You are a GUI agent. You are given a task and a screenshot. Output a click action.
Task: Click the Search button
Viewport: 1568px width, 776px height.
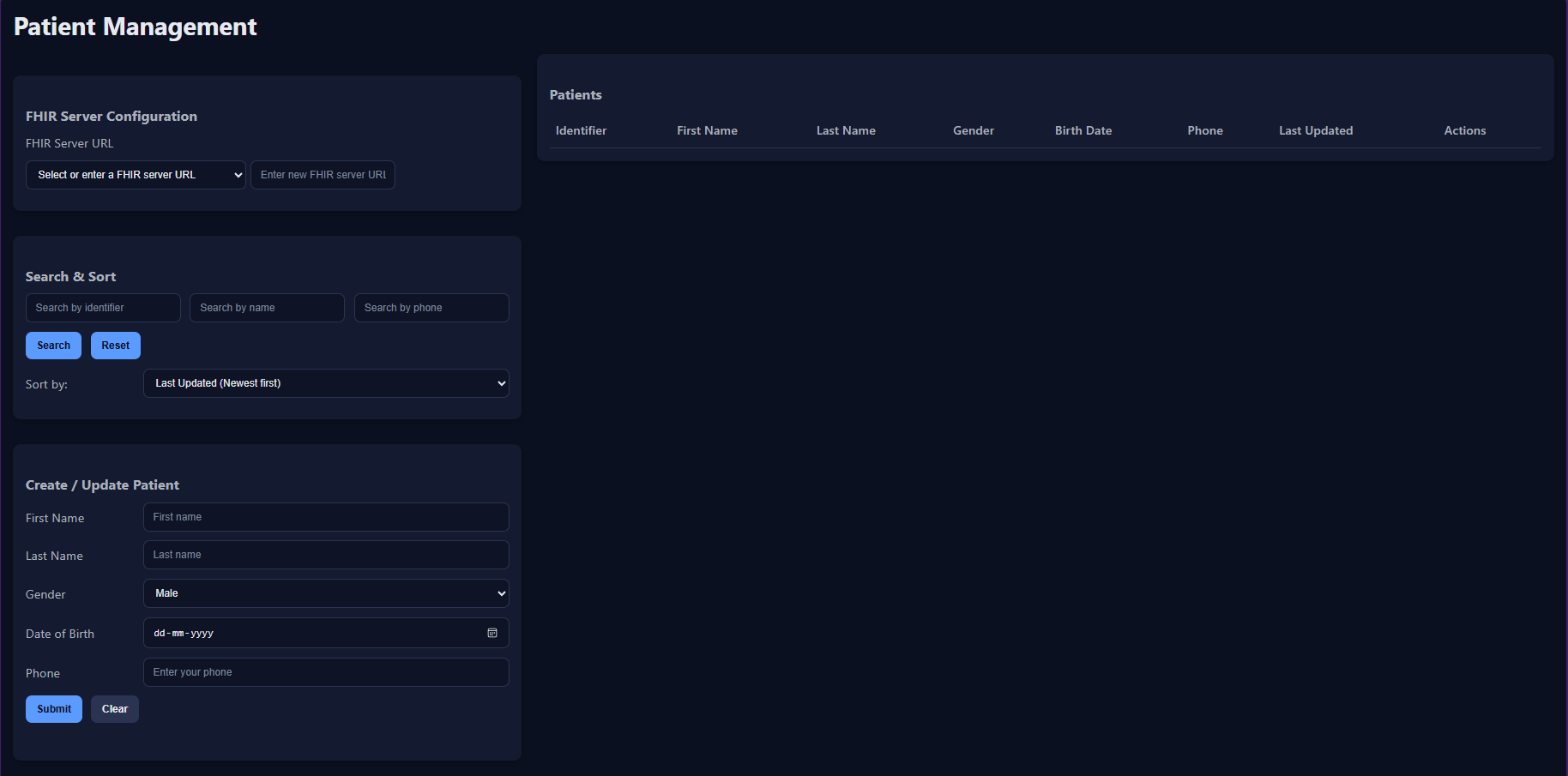click(x=53, y=345)
